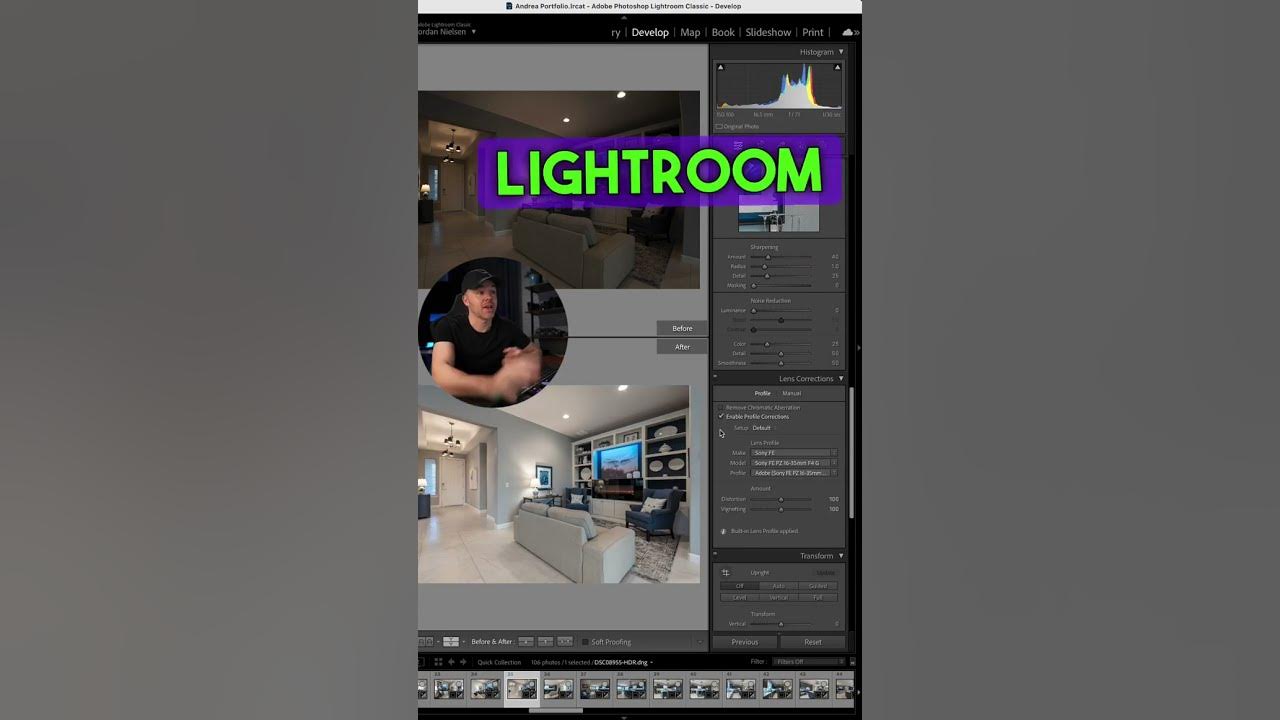The image size is (1280, 720).
Task: Open the Map module
Action: 690,32
